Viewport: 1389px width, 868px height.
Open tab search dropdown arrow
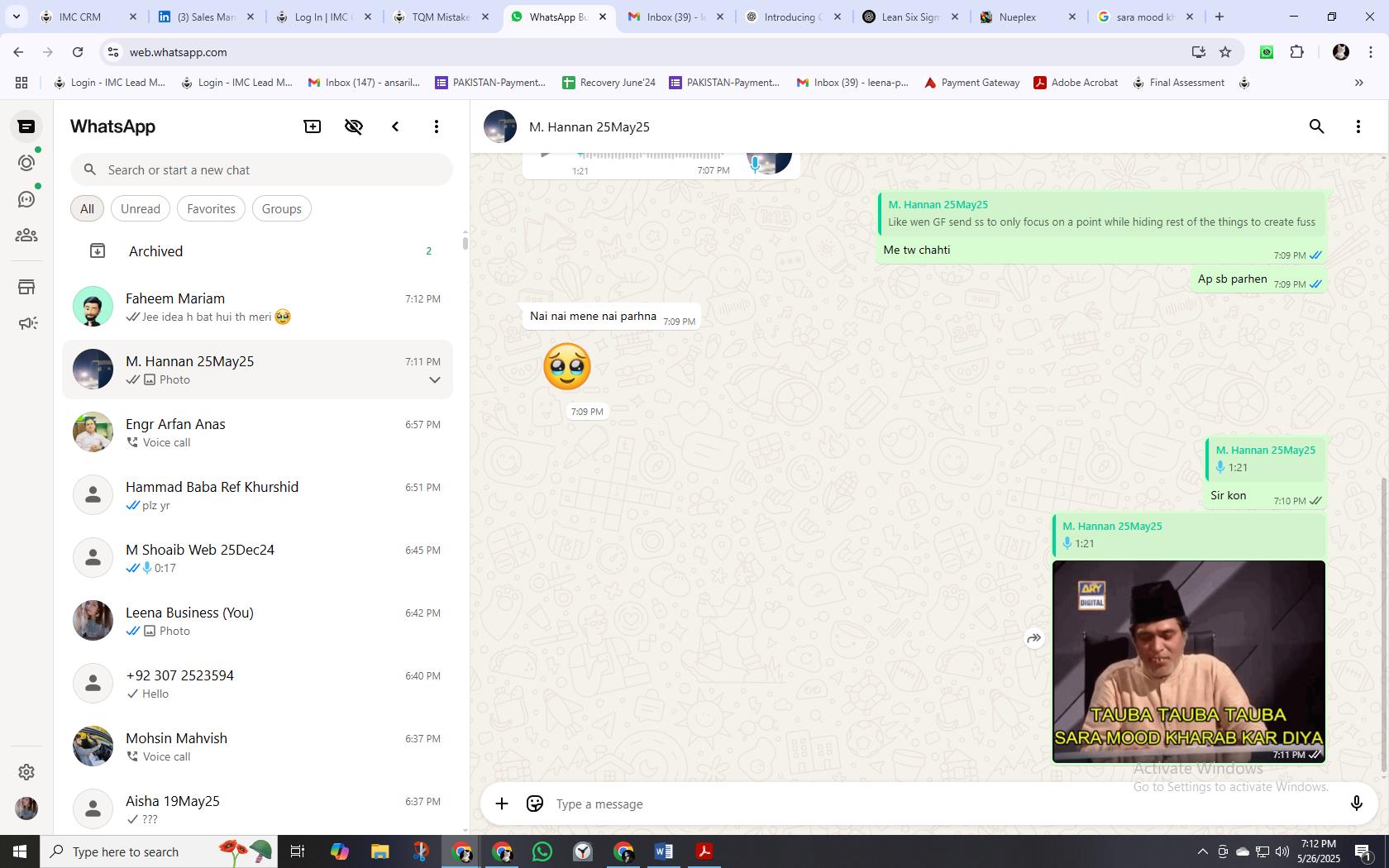[16, 17]
